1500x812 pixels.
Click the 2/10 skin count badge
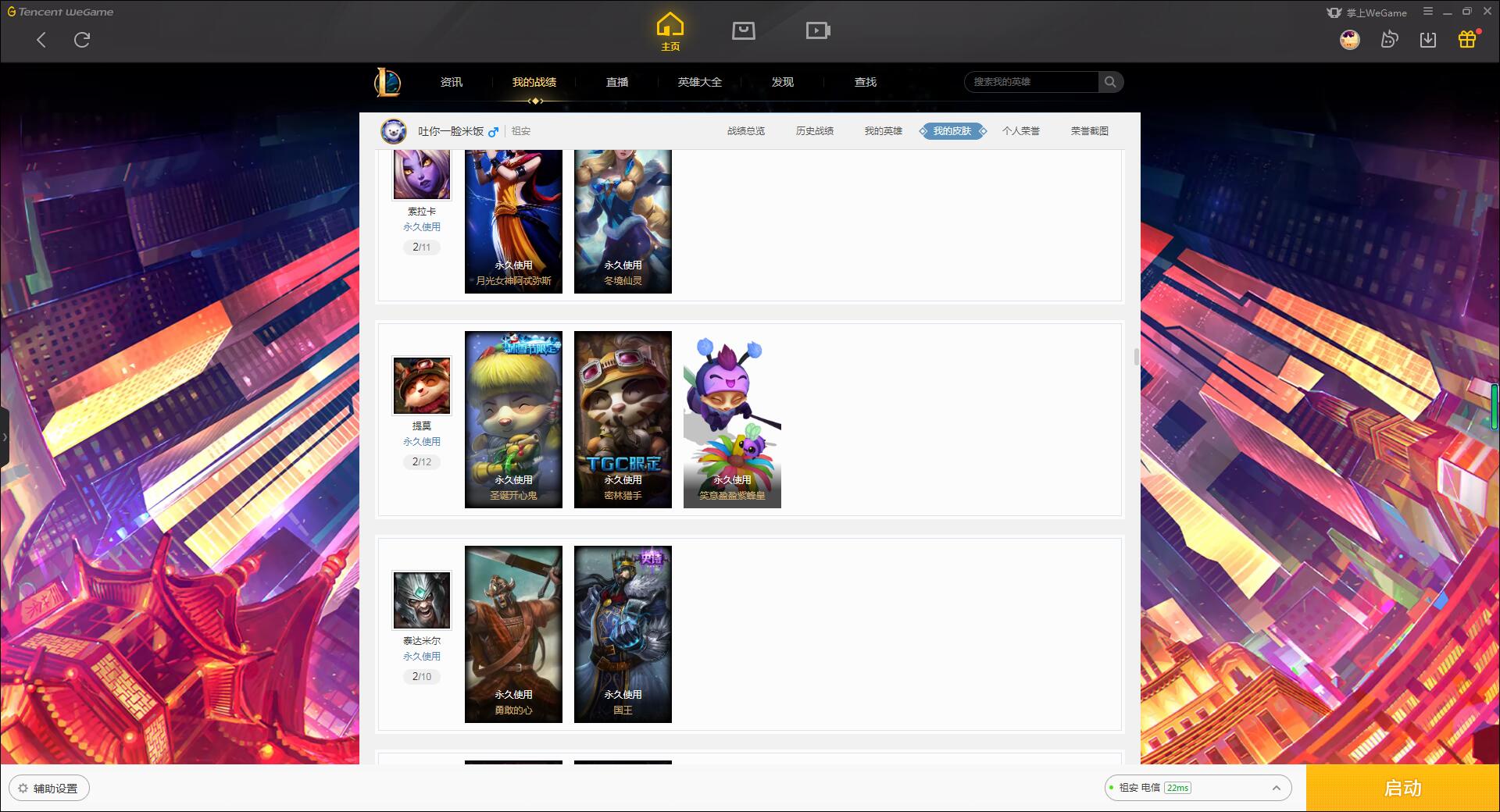click(x=422, y=676)
